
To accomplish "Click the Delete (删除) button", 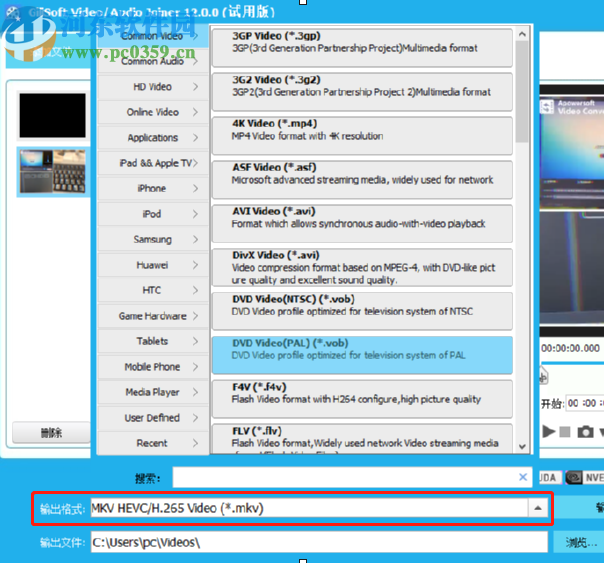I will (x=51, y=433).
